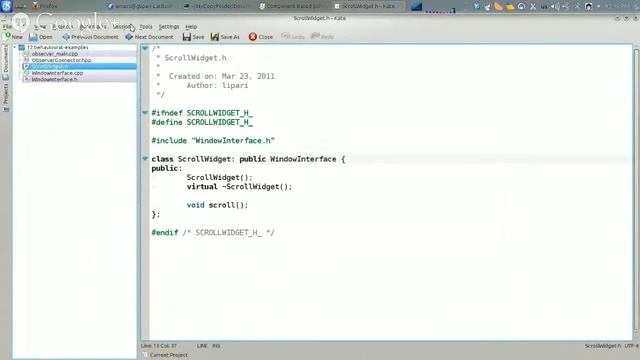Click the virtual ~ScrollWidget(); line

coord(239,187)
